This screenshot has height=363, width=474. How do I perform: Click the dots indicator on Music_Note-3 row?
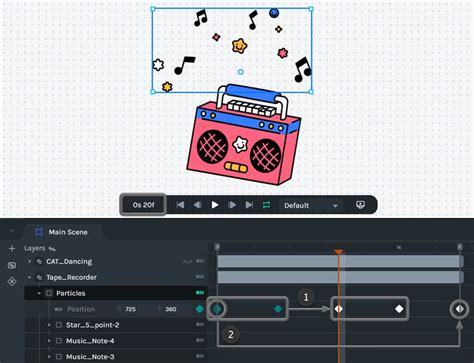click(200, 356)
